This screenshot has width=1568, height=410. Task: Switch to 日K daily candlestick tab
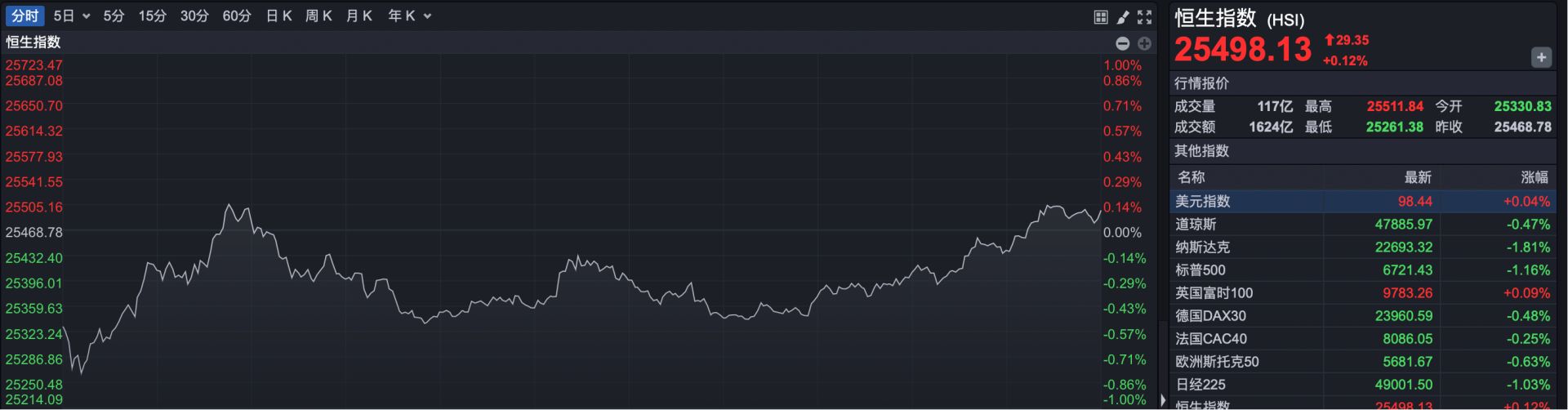278,16
